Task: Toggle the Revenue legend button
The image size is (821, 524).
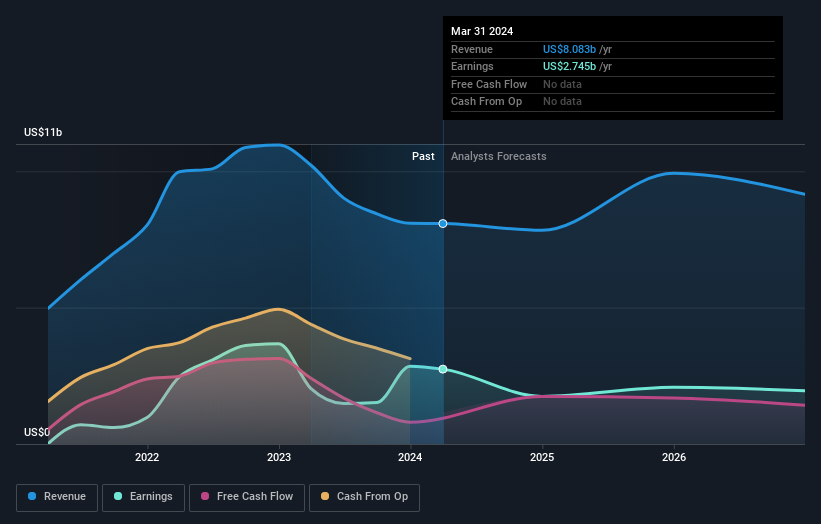Action: coord(57,497)
